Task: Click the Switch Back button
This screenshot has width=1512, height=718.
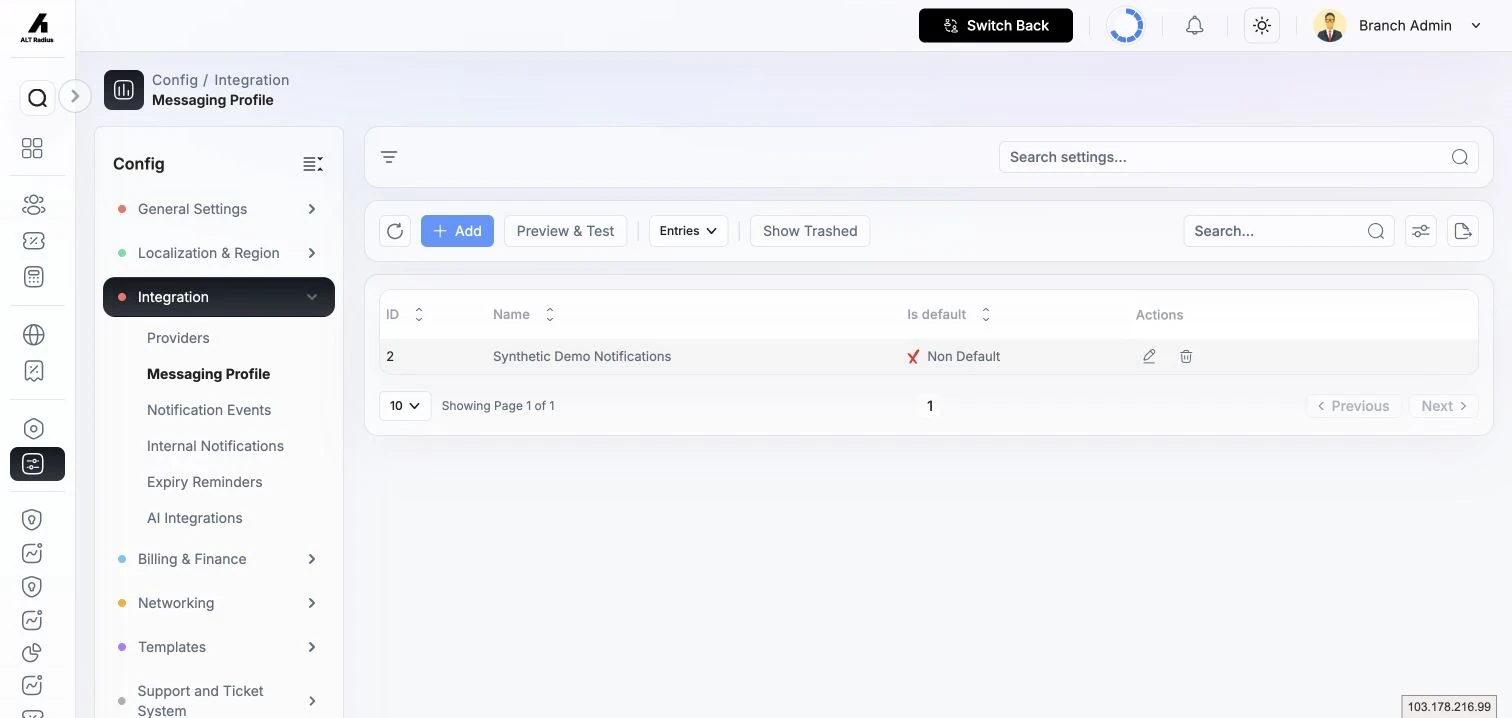Action: point(996,26)
